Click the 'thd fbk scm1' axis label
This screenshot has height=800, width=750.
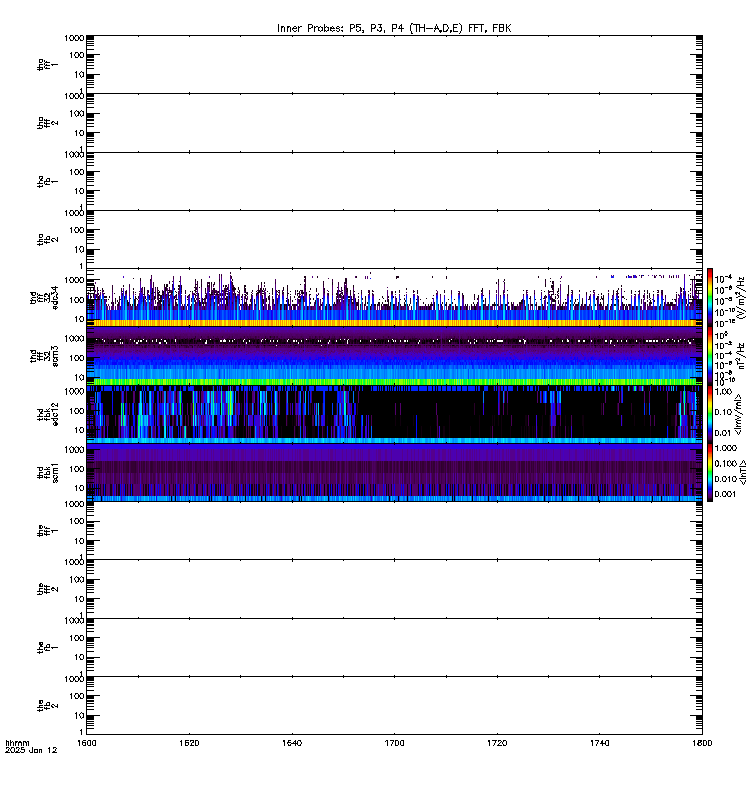click(x=47, y=473)
